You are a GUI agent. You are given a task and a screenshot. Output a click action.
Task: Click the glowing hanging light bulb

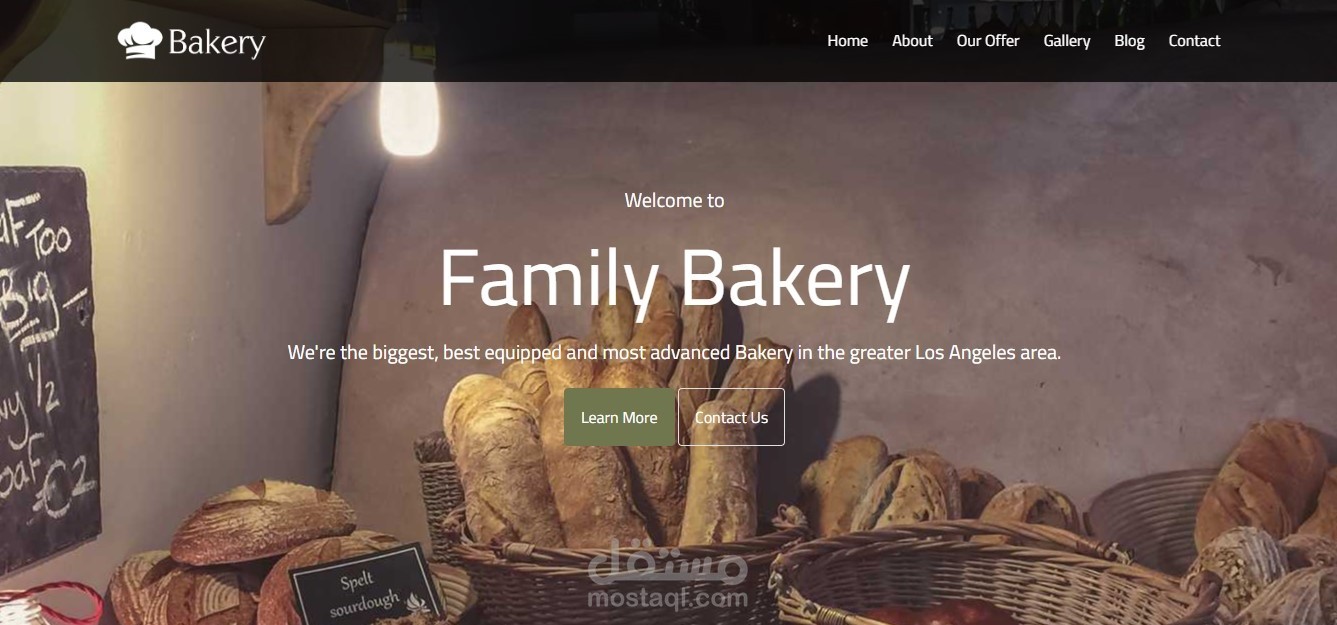point(409,118)
